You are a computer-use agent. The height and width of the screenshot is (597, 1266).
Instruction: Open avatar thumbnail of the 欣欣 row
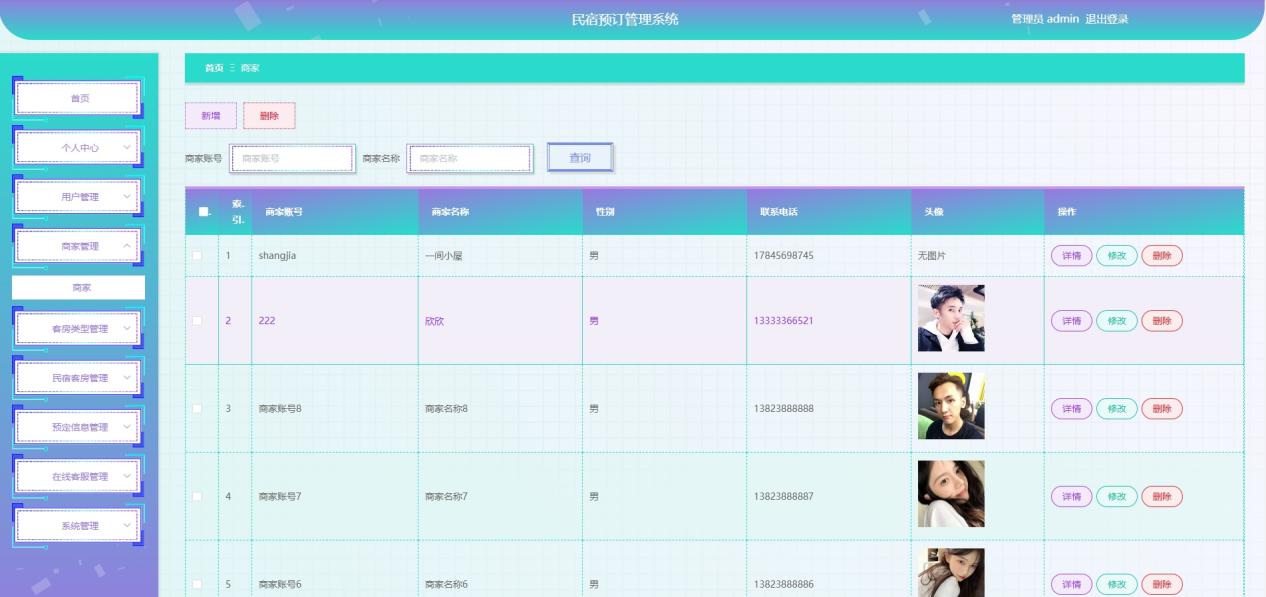coord(951,318)
